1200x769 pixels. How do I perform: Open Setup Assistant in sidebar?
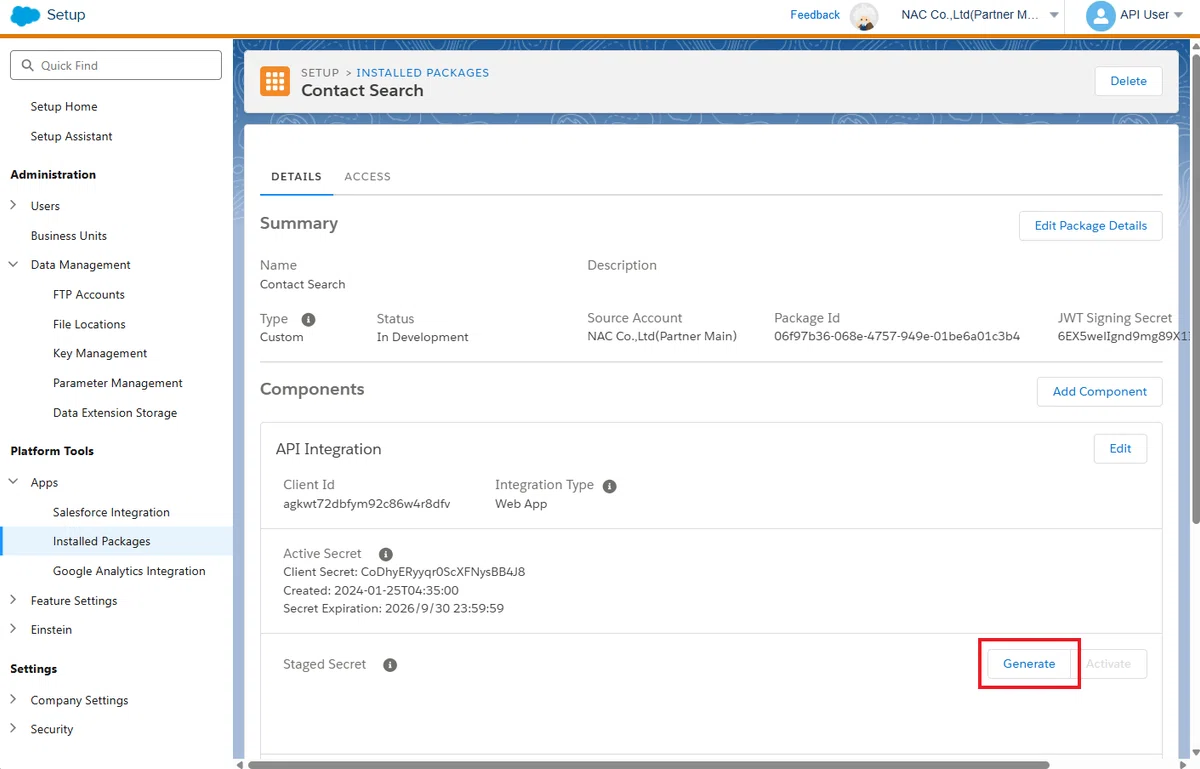tap(71, 137)
